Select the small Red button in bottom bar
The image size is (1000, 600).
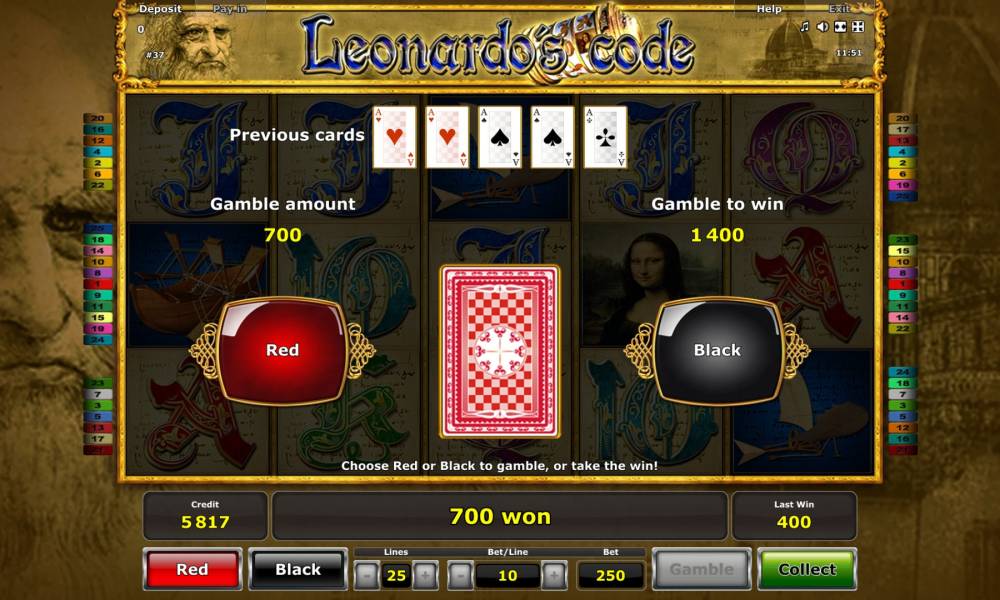192,569
